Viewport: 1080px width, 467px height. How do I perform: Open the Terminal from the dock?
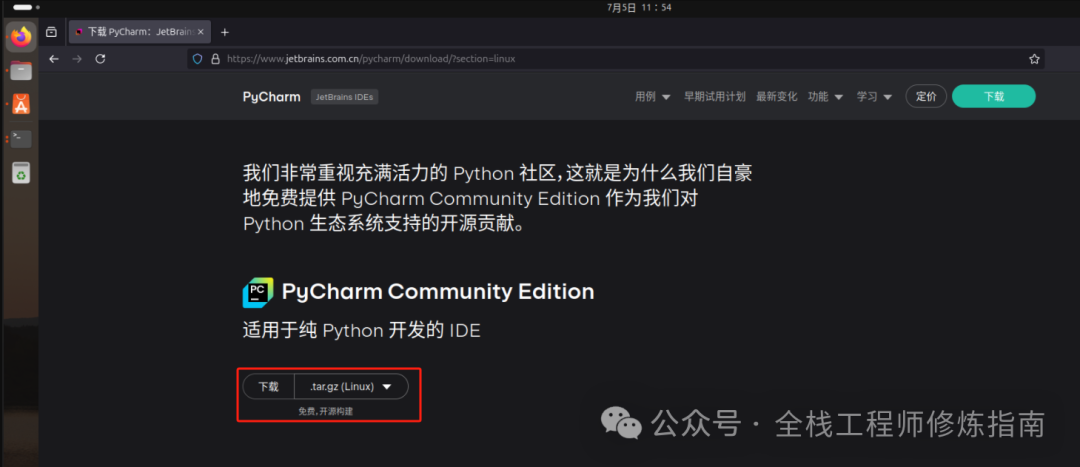point(21,138)
